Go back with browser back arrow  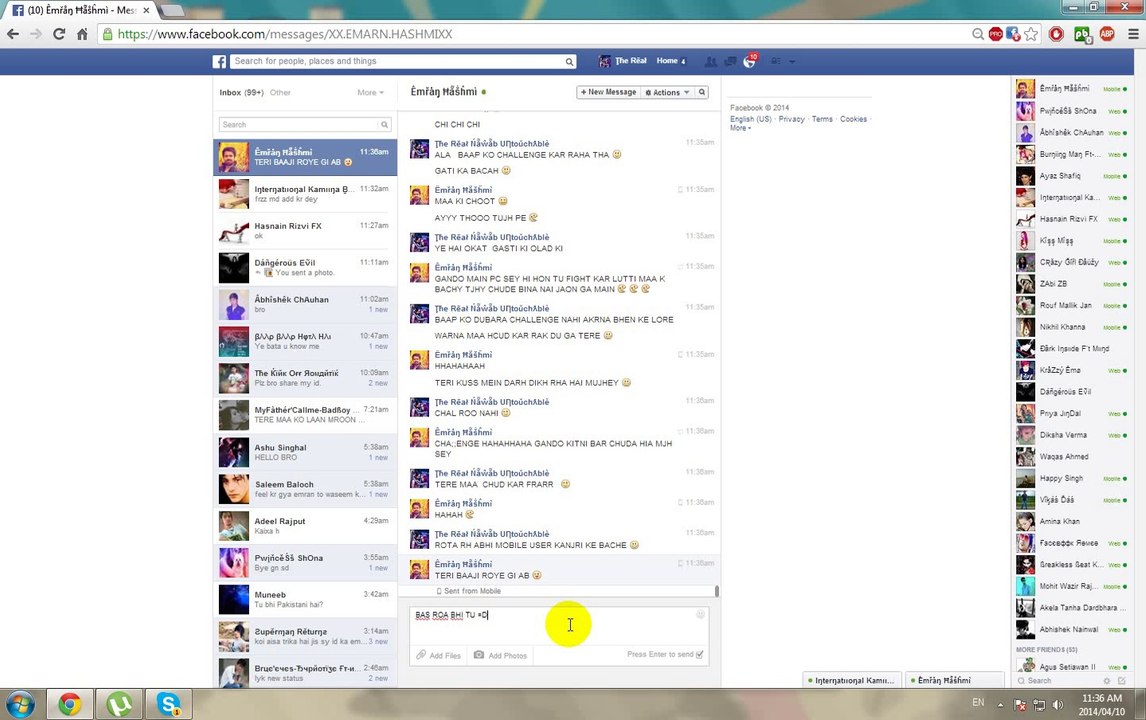13,34
